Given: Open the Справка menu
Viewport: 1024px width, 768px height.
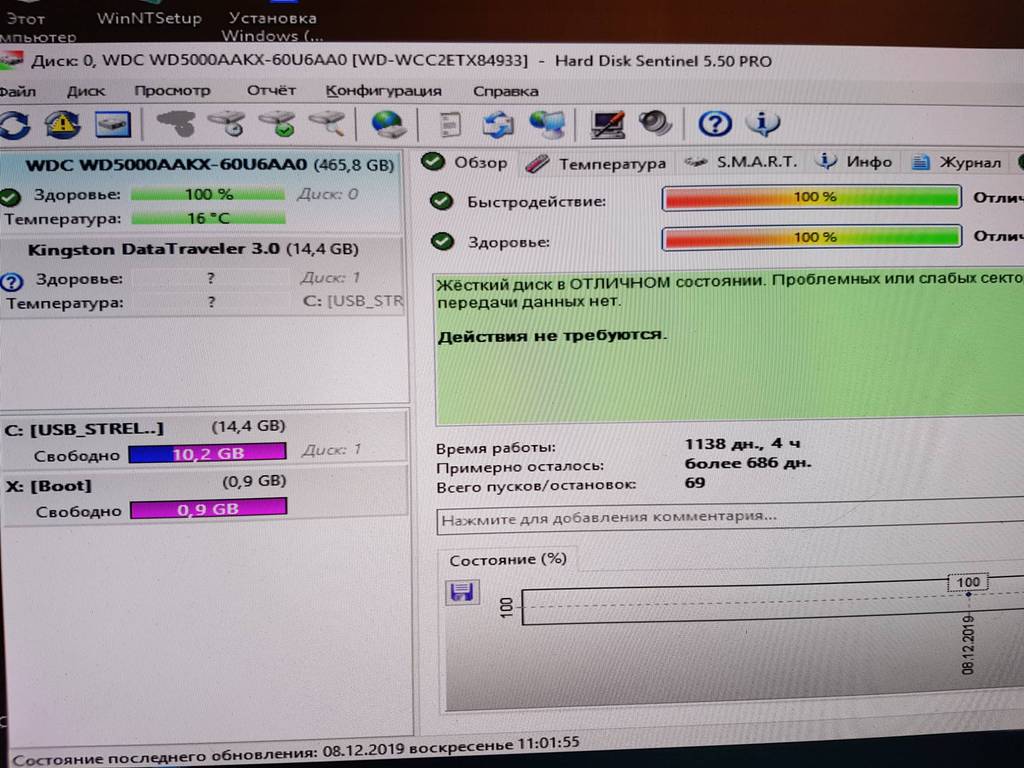Looking at the screenshot, I should (x=506, y=91).
